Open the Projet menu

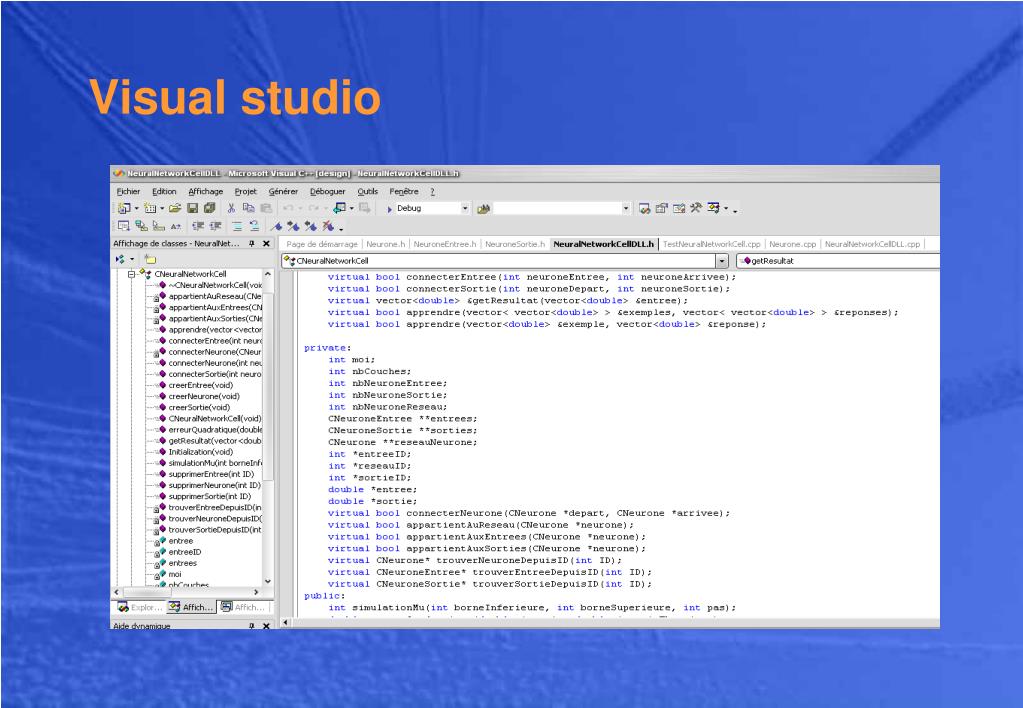pos(245,191)
